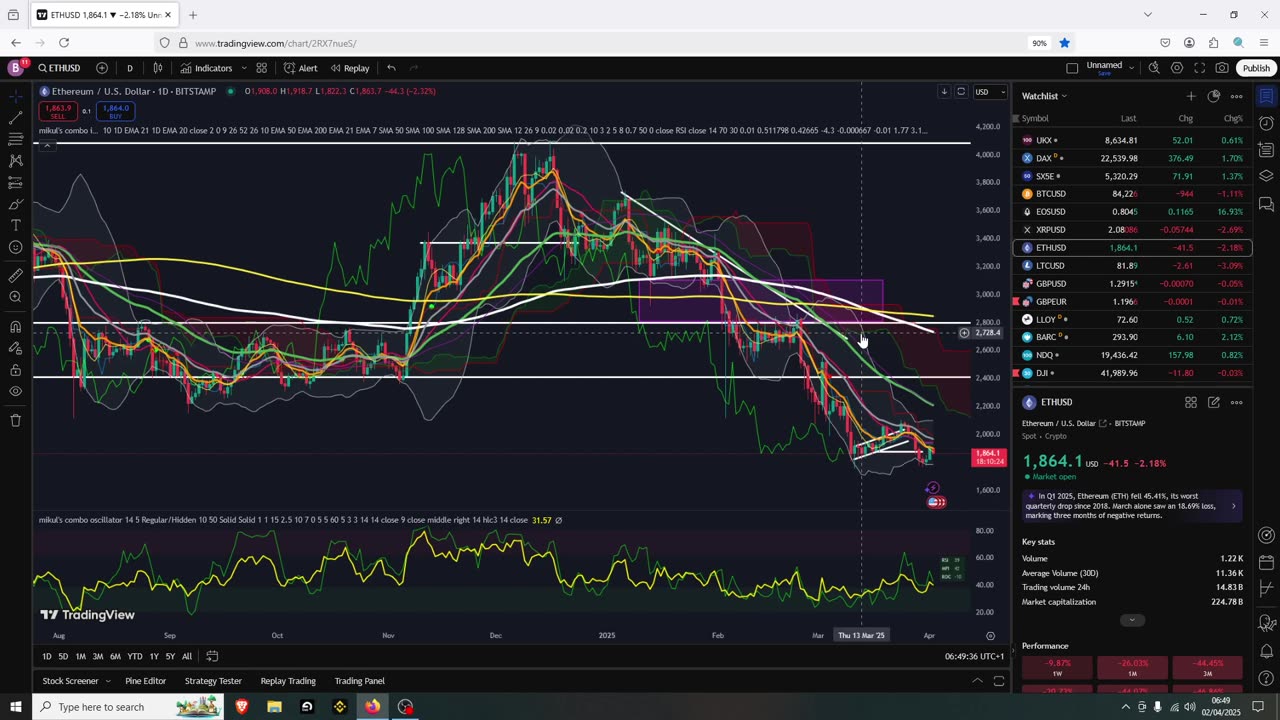
Task: Open the watchlist more options menu
Action: click(1236, 96)
